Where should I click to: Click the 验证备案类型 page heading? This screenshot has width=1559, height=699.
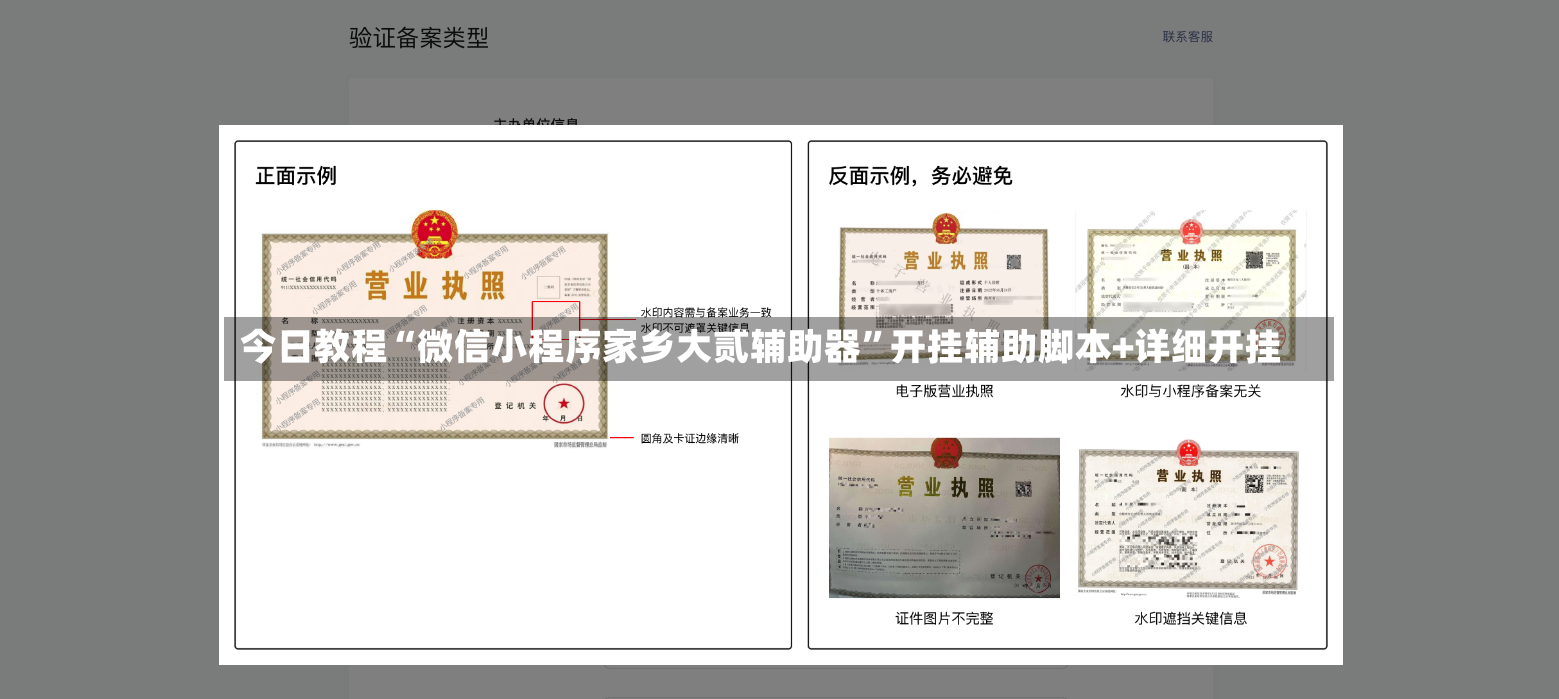pos(419,38)
